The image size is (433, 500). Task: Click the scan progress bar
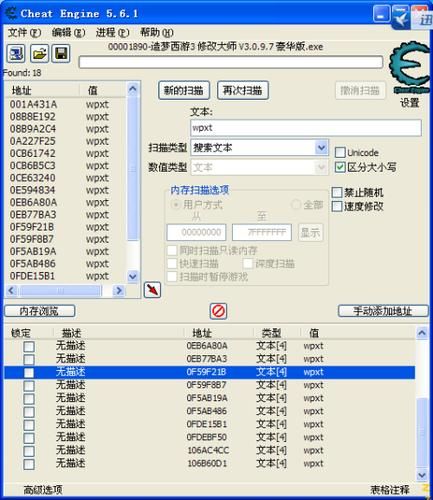click(231, 62)
